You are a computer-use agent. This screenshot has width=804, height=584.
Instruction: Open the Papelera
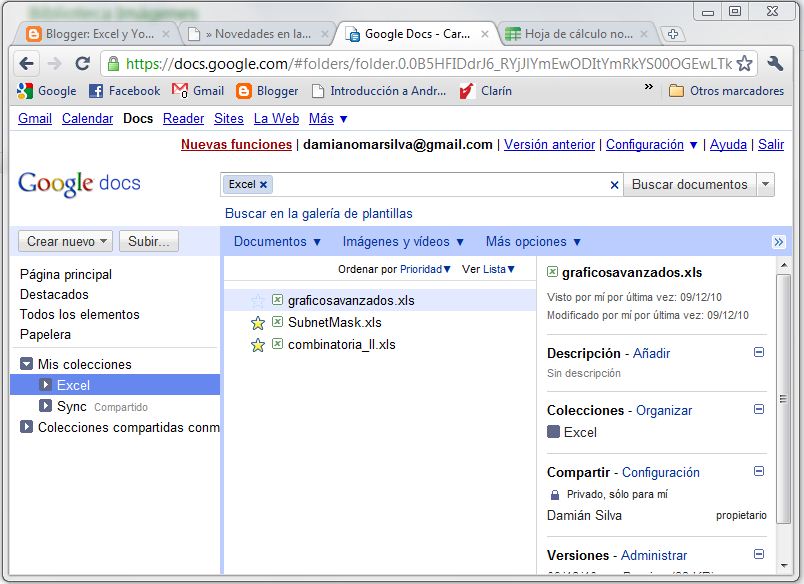point(45,334)
